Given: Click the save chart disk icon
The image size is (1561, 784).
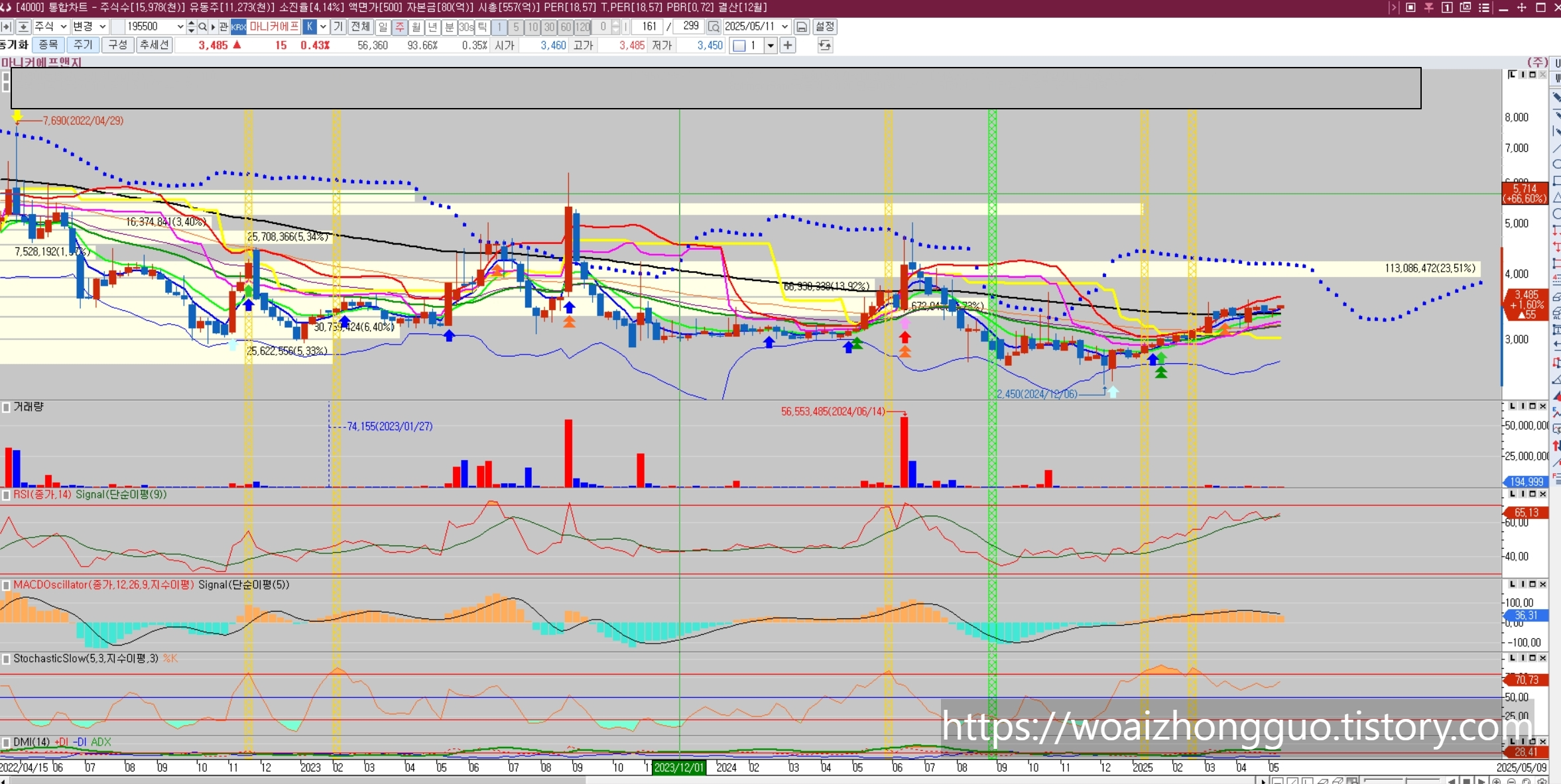Looking at the screenshot, I should tap(802, 27).
